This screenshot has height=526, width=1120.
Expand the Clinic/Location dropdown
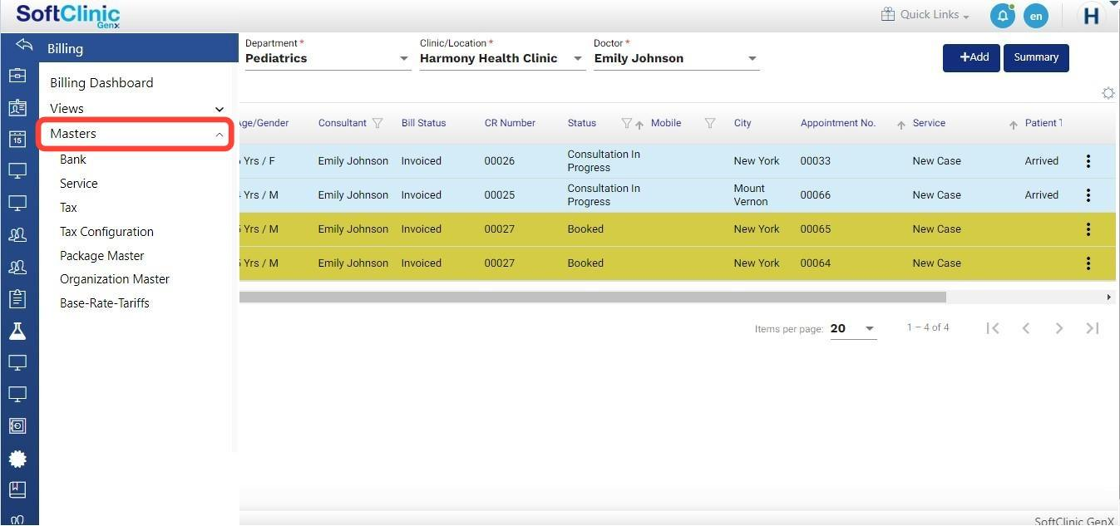502,59
